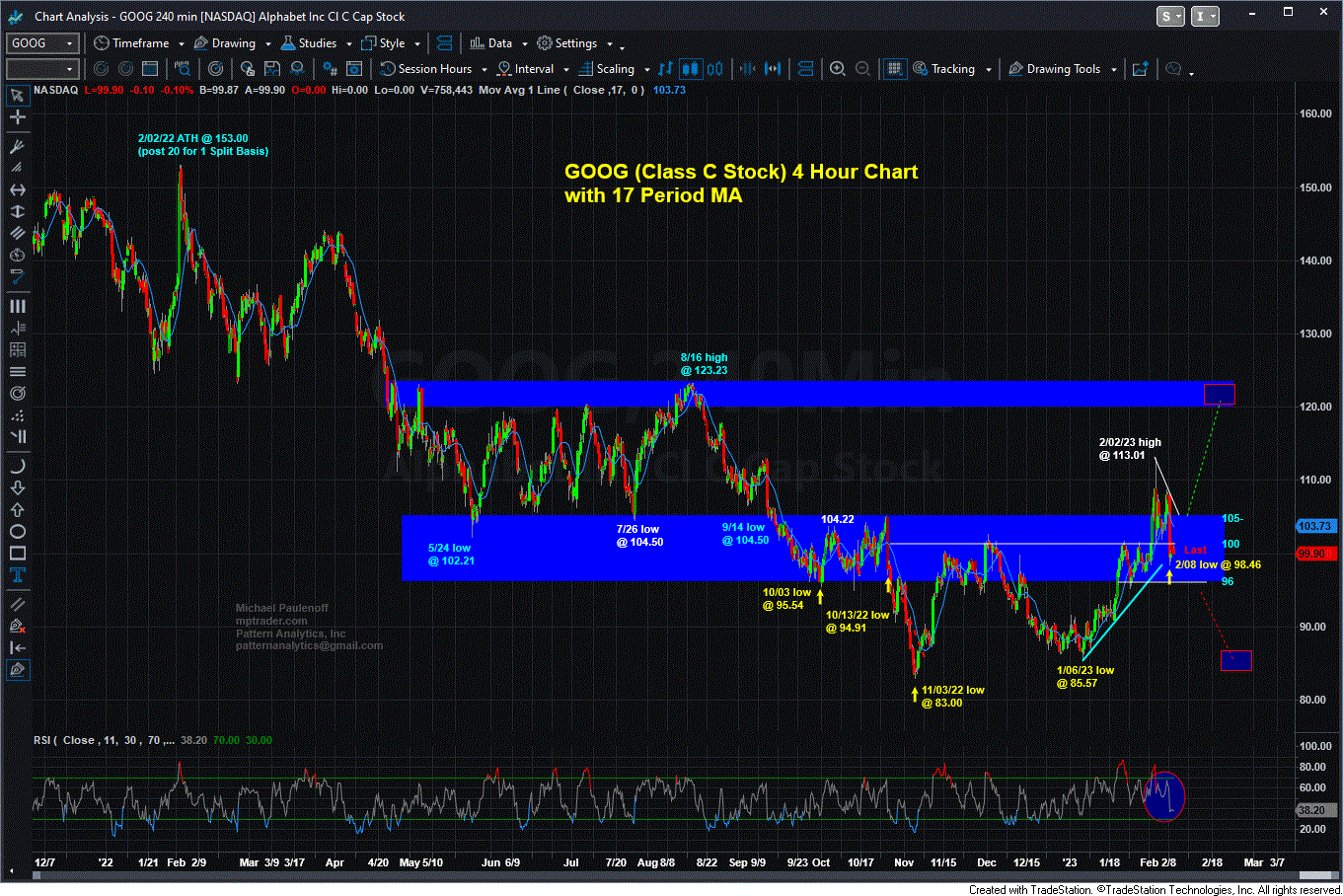Select the text annotation tool
The width and height of the screenshot is (1343, 896).
pyautogui.click(x=17, y=574)
